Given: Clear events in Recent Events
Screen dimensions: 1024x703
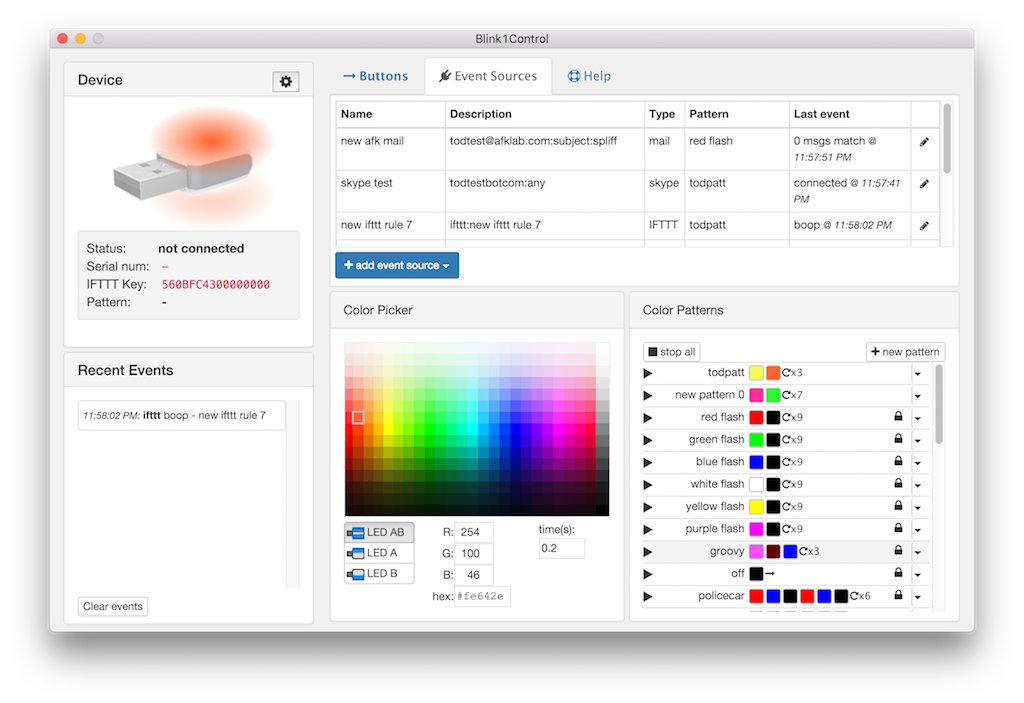Looking at the screenshot, I should click(x=113, y=606).
